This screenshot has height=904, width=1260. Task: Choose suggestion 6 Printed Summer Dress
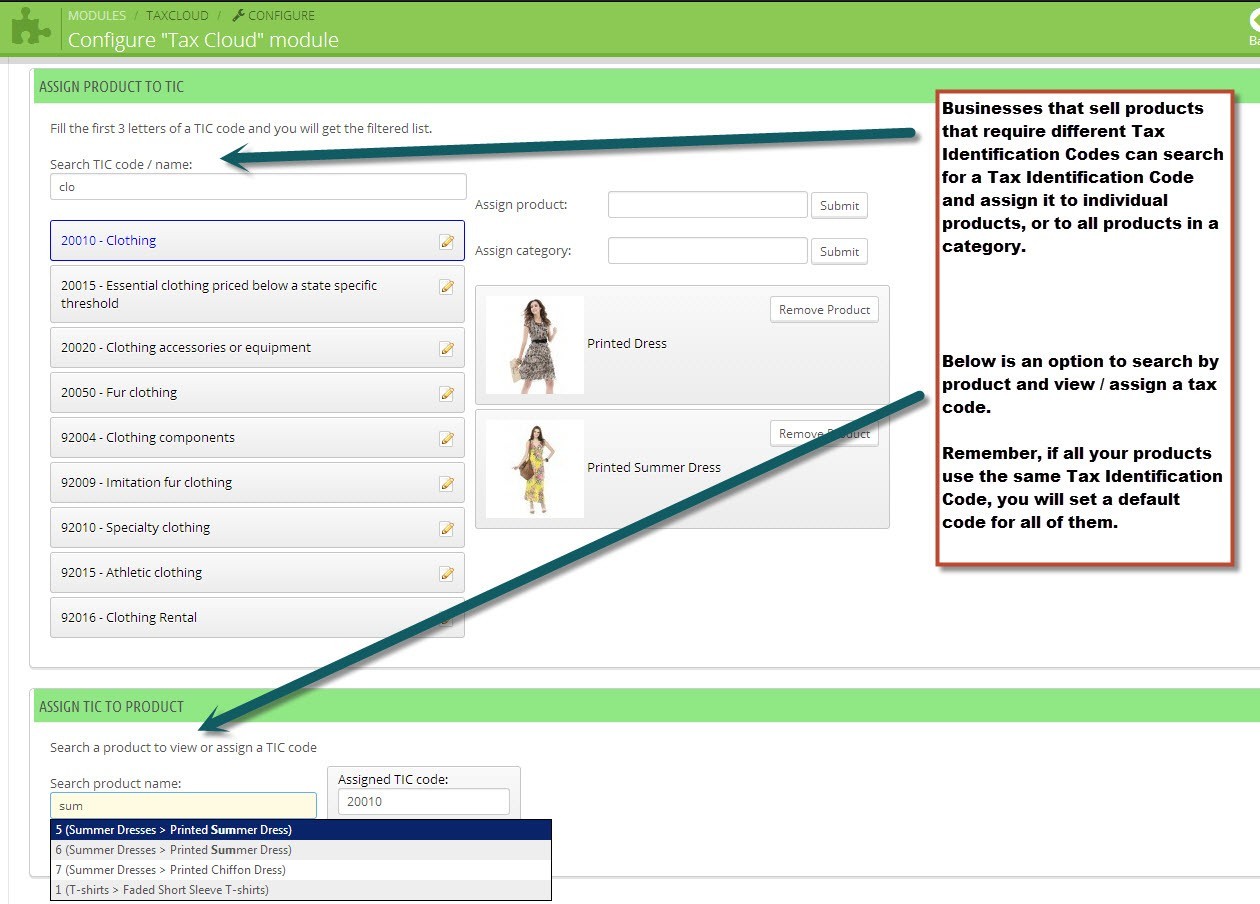pyautogui.click(x=301, y=850)
